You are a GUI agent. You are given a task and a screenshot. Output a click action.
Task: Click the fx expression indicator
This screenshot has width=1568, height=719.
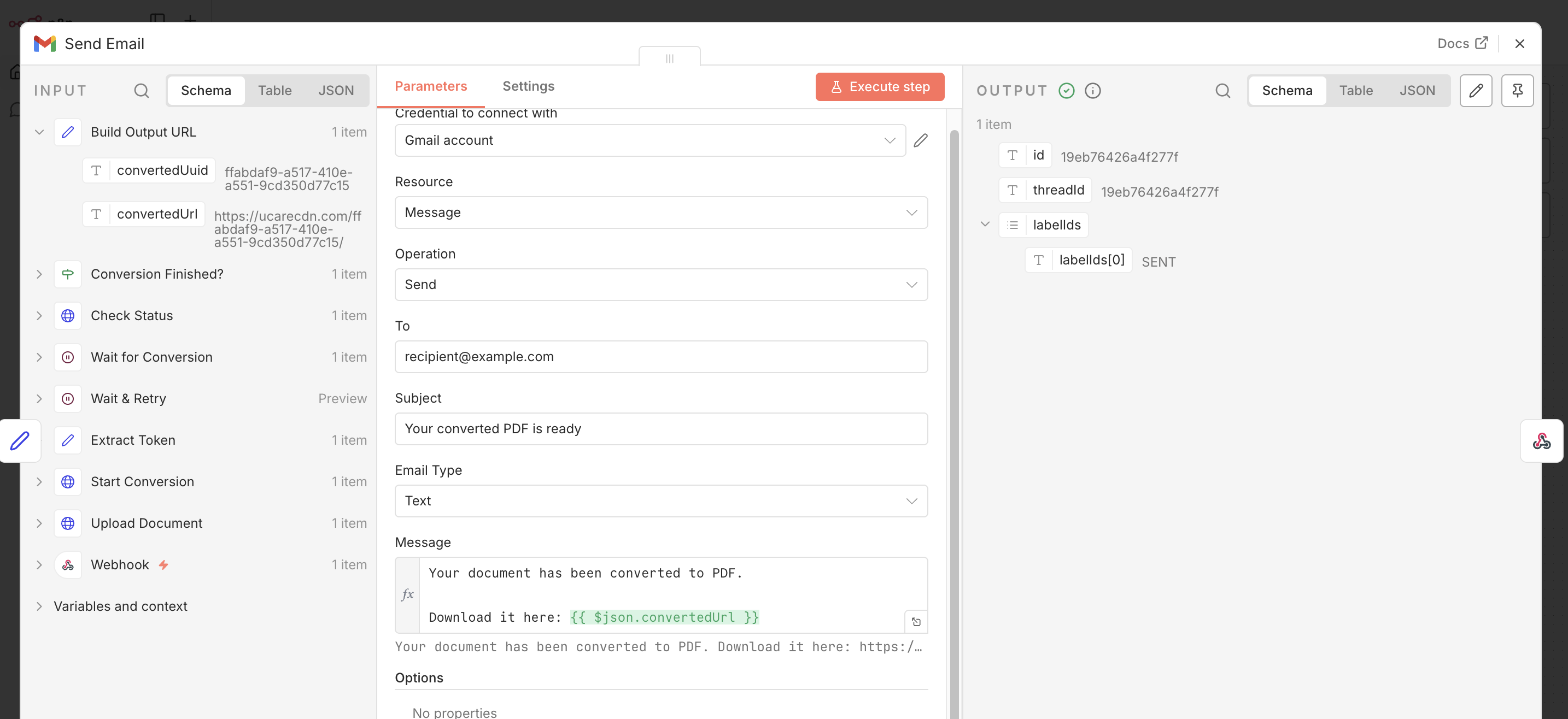point(407,594)
